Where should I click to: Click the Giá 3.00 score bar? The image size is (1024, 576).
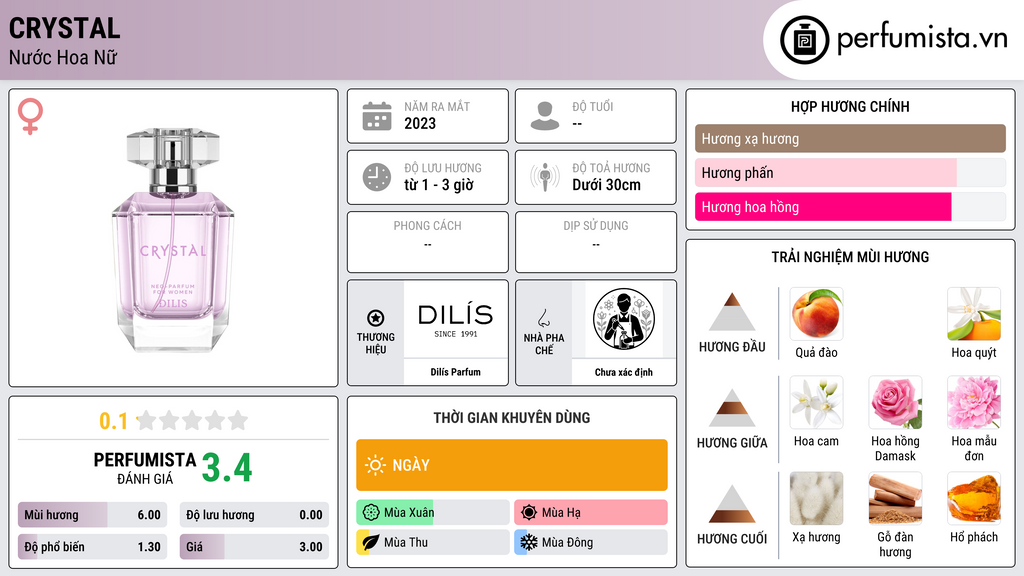coord(254,547)
